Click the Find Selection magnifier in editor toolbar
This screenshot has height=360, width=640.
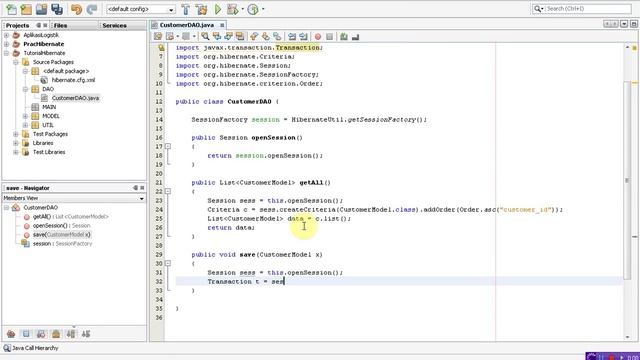pyautogui.click(x=205, y=37)
